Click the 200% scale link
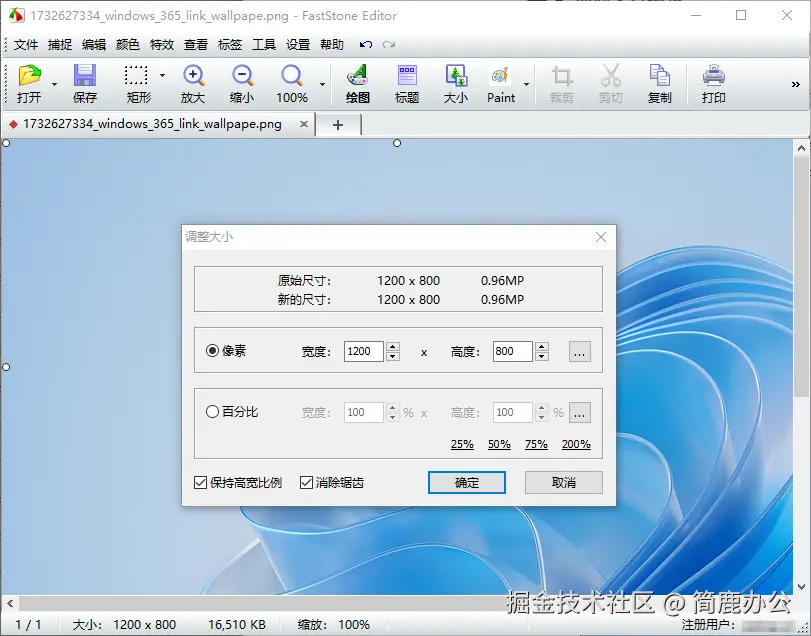This screenshot has width=811, height=636. click(x=576, y=444)
